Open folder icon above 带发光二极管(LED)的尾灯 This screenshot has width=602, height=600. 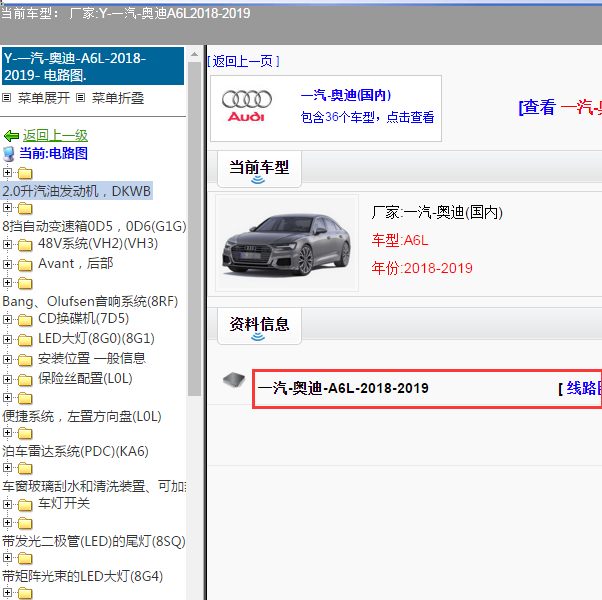tap(25, 523)
